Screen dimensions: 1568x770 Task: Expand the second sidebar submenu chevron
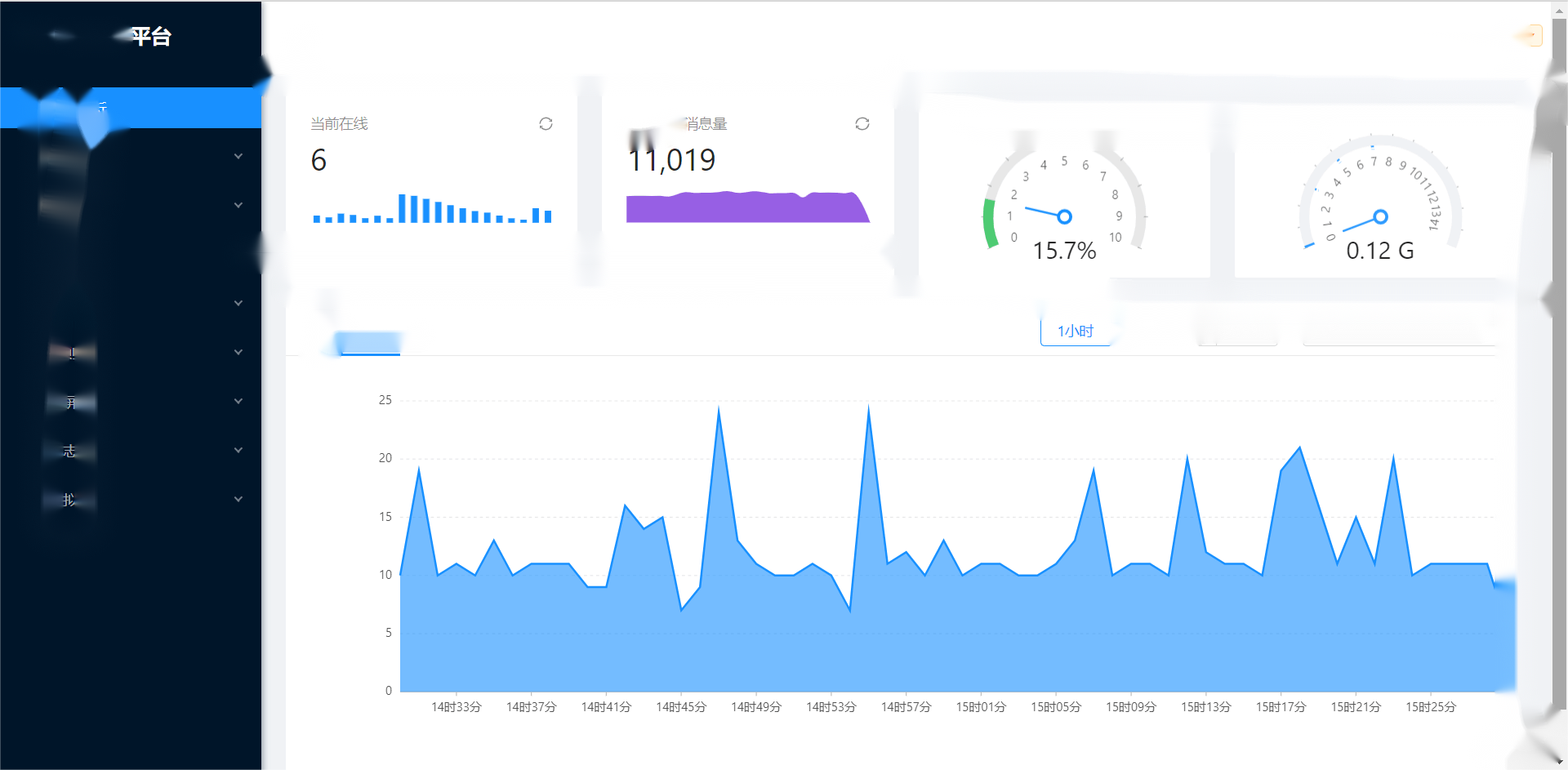pyautogui.click(x=238, y=205)
